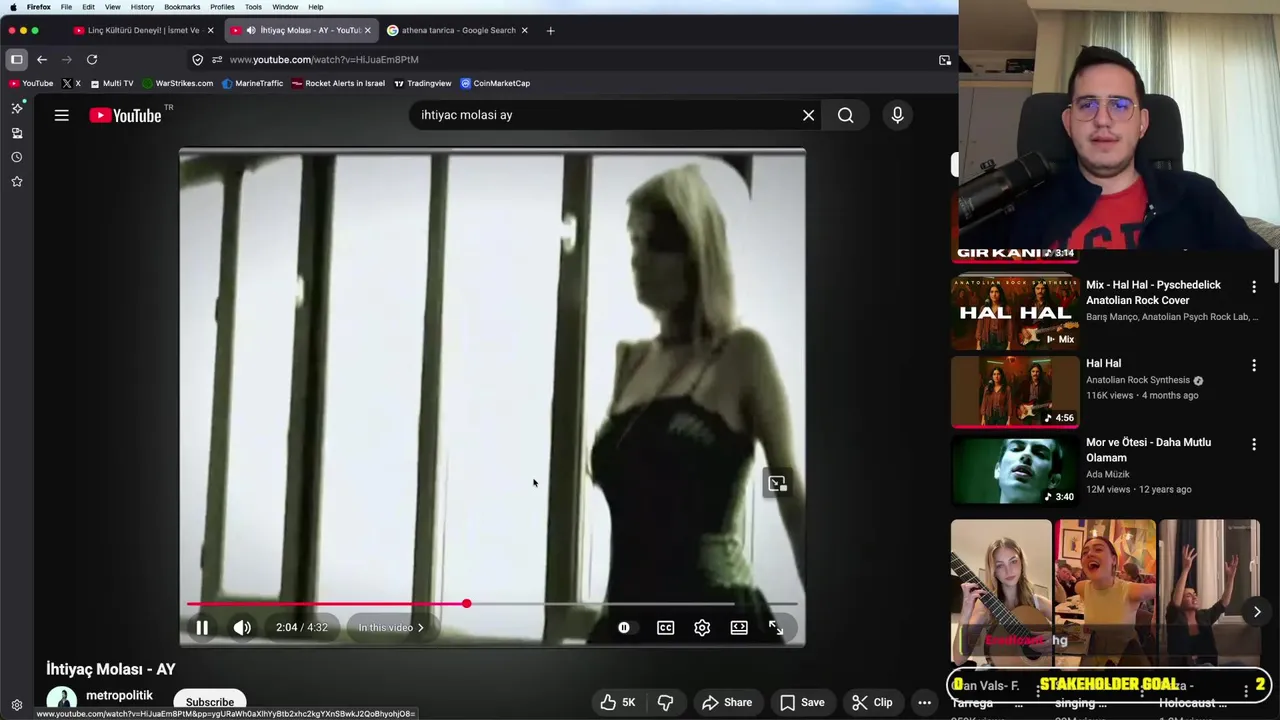Close the İhtiyaç Molası tab
Viewport: 1280px width, 720px height.
pos(367,30)
